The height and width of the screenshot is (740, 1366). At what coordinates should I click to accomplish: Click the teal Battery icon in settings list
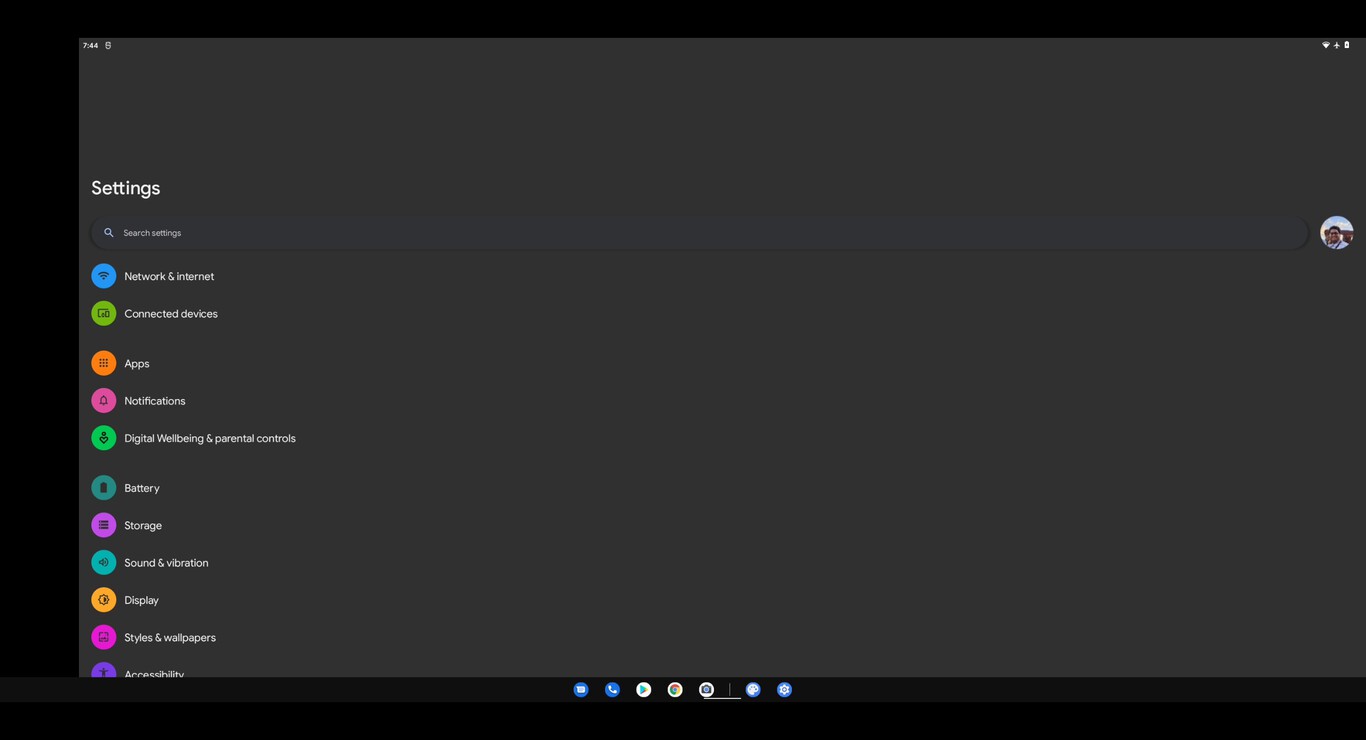(104, 487)
